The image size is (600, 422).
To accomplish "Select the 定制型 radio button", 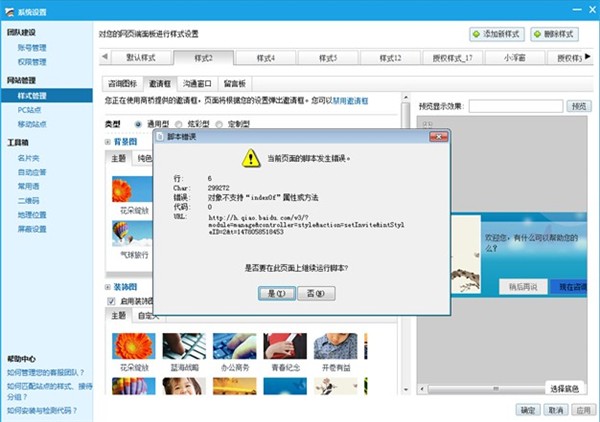I will [x=219, y=124].
